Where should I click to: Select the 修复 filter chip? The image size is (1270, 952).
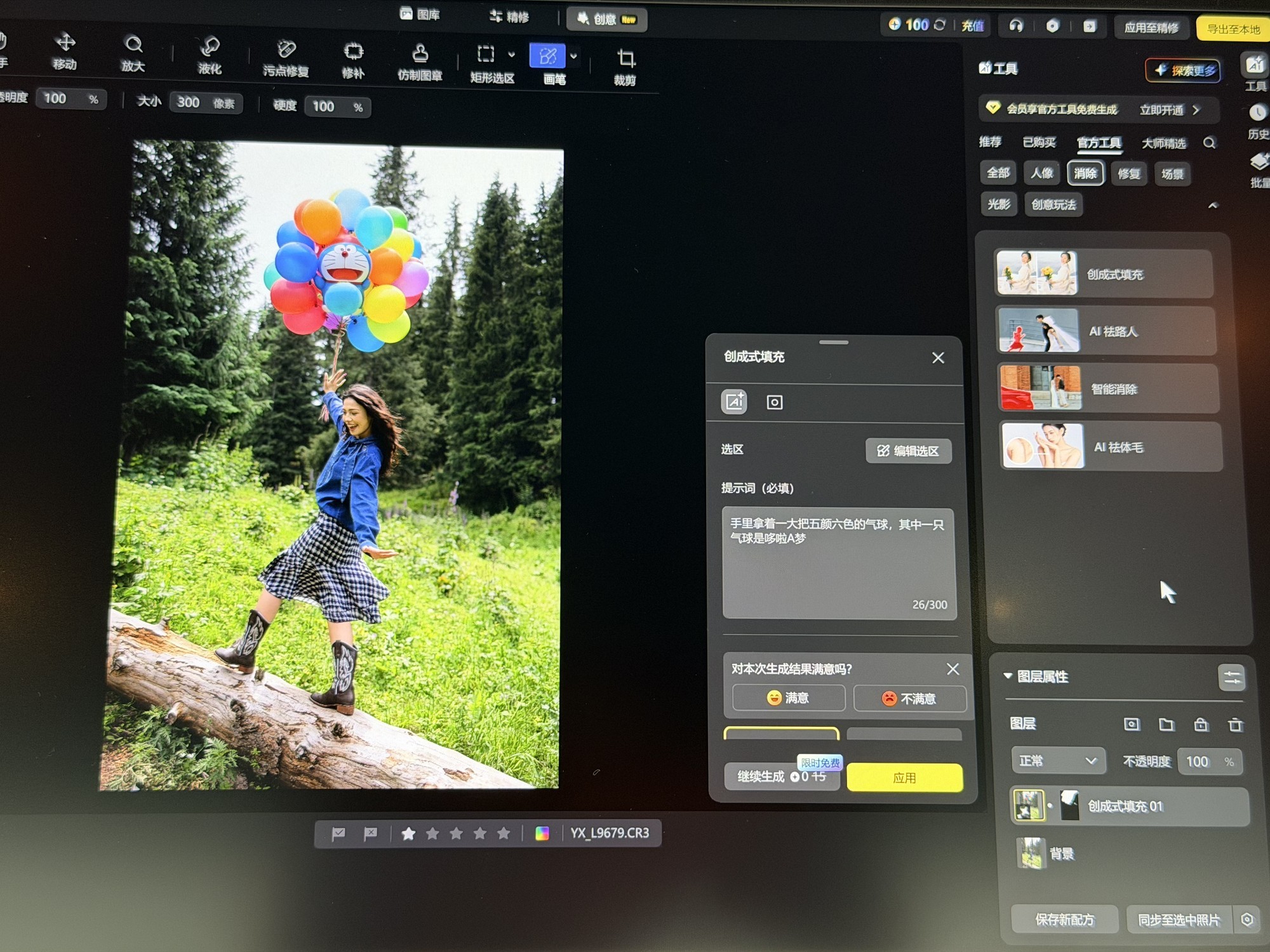click(x=1128, y=174)
